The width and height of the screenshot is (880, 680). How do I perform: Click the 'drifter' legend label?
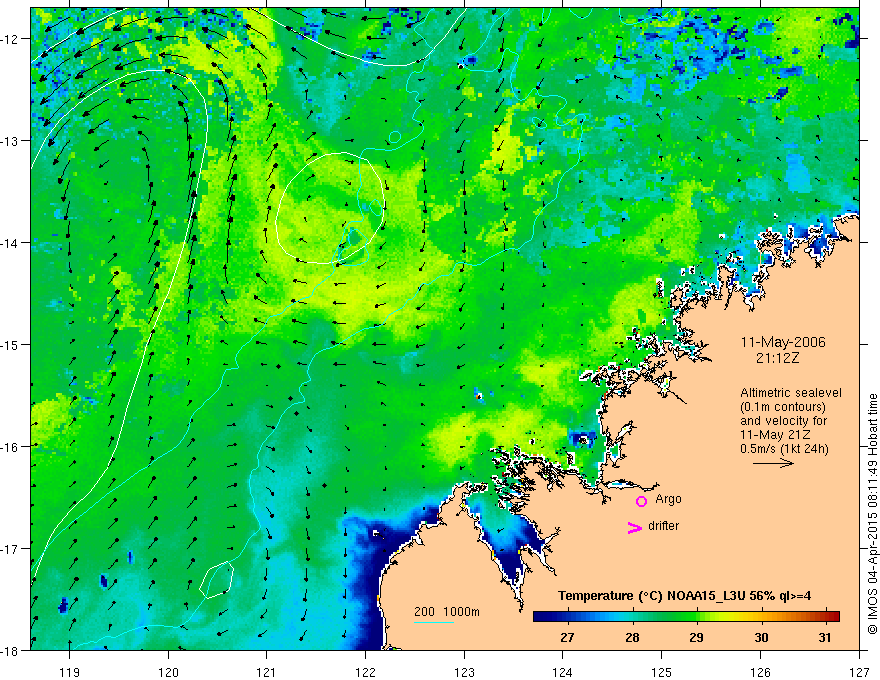pos(663,526)
